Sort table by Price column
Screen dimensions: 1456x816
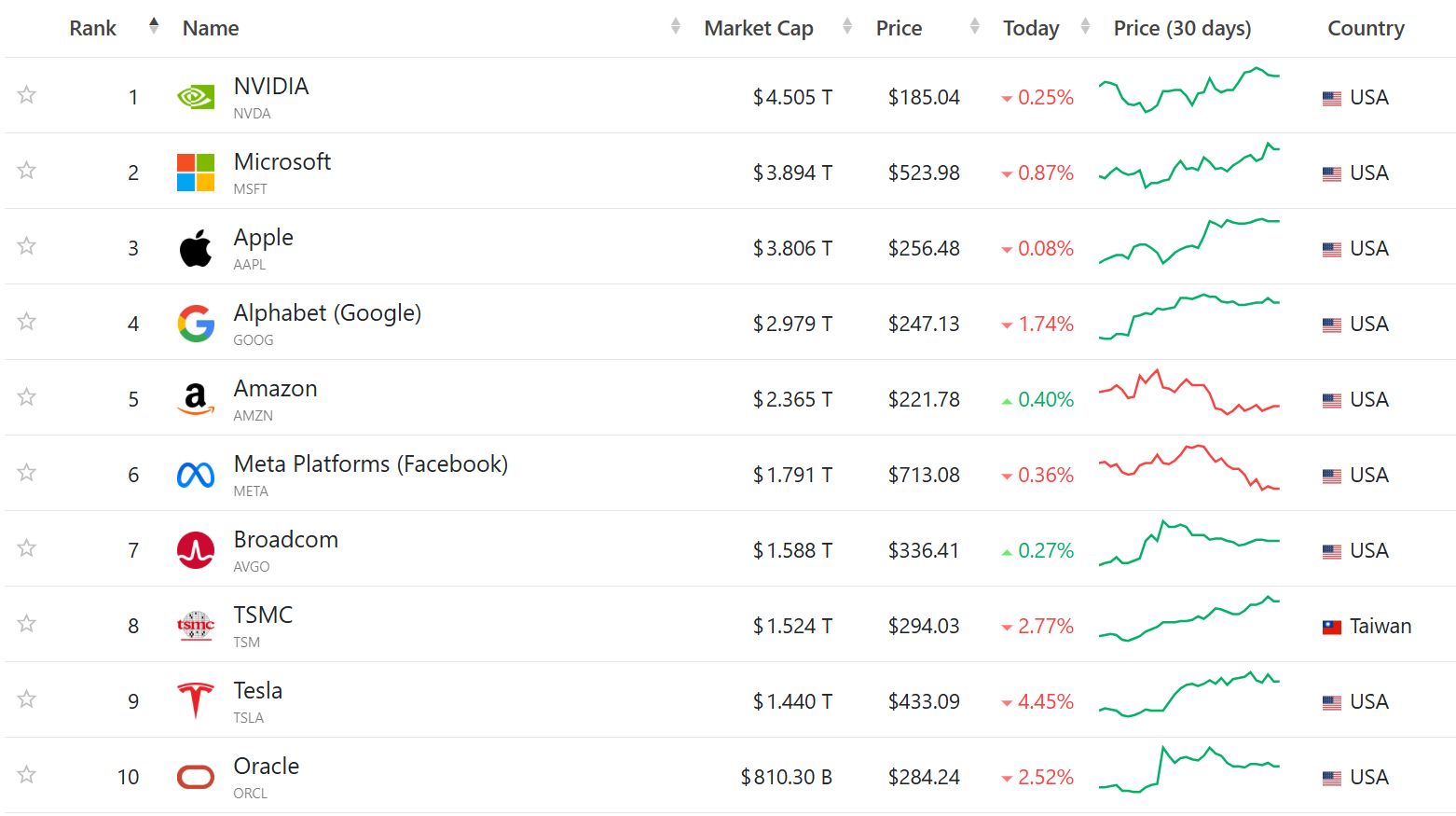[899, 28]
